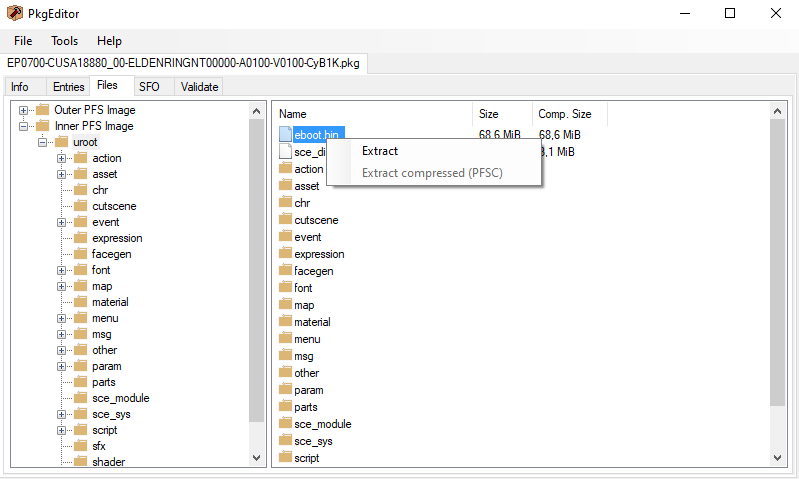Sort the file list by Size column
The width and height of the screenshot is (799, 479).
[x=502, y=114]
